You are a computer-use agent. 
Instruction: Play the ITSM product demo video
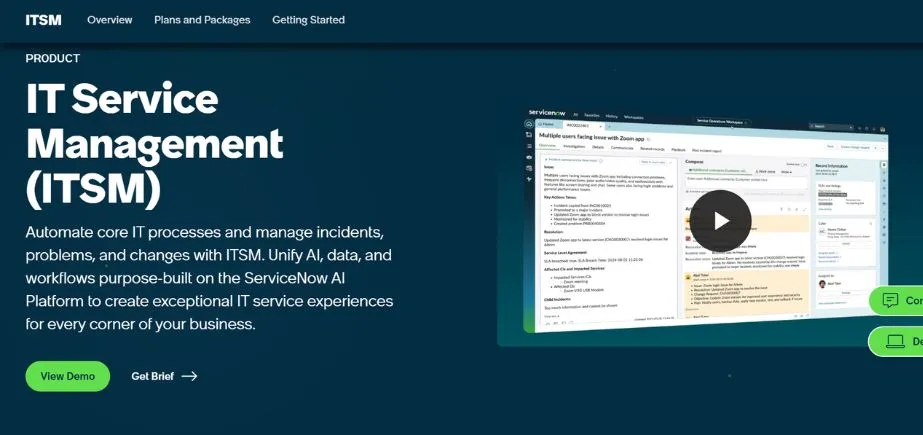tap(720, 221)
